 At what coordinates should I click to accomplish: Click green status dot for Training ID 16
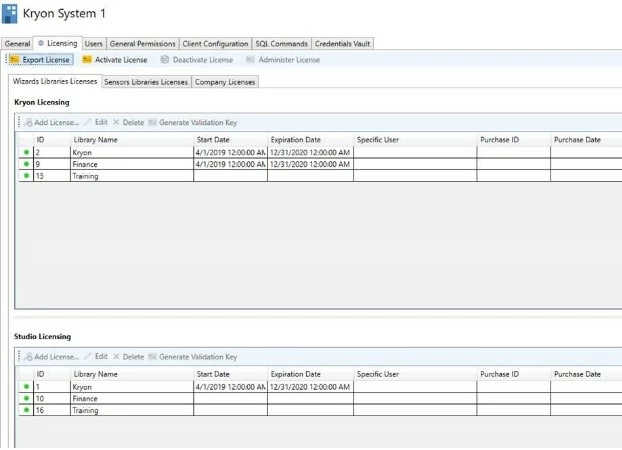click(26, 410)
